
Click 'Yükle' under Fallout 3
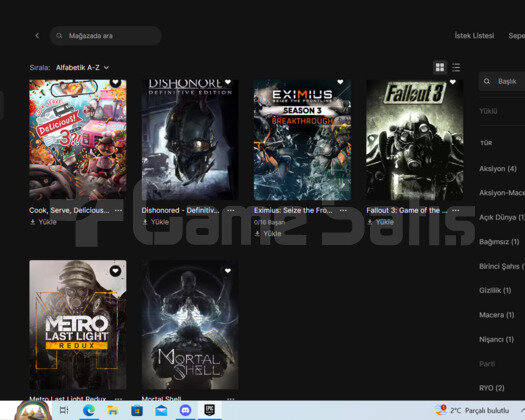click(381, 222)
